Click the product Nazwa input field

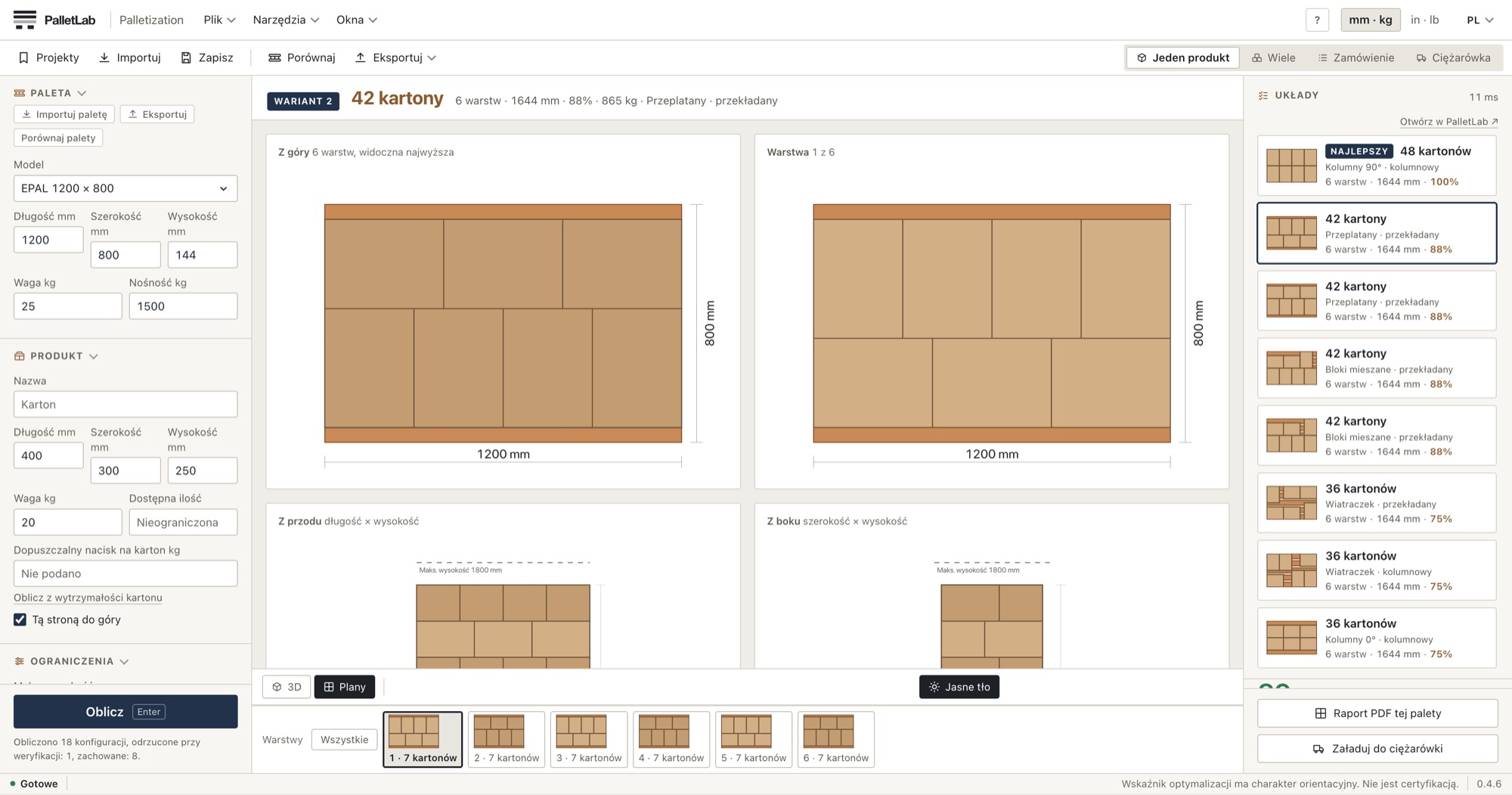pyautogui.click(x=125, y=405)
